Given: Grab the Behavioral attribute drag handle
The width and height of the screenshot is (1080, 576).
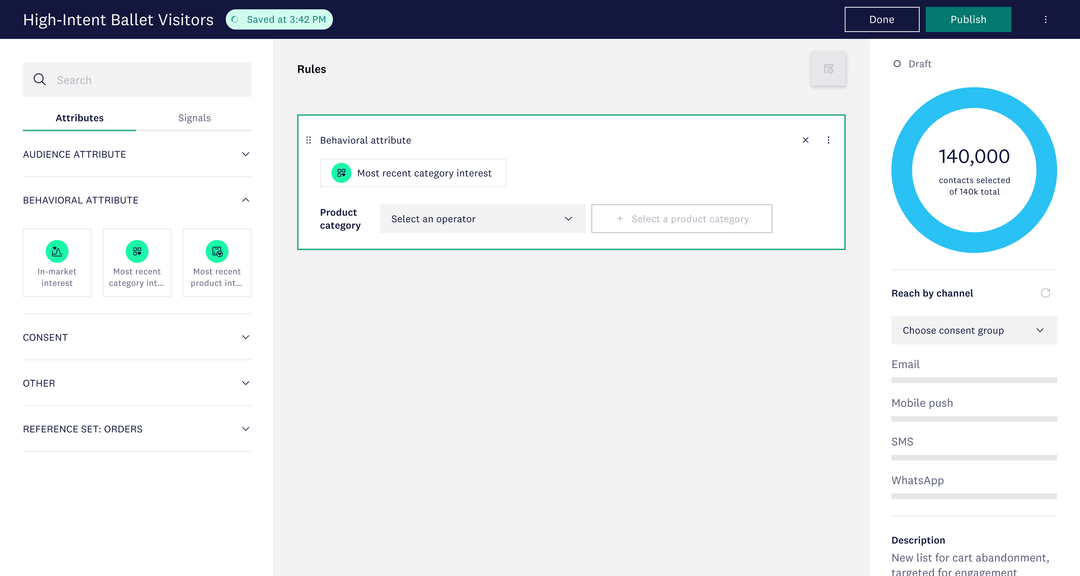Looking at the screenshot, I should [x=307, y=140].
